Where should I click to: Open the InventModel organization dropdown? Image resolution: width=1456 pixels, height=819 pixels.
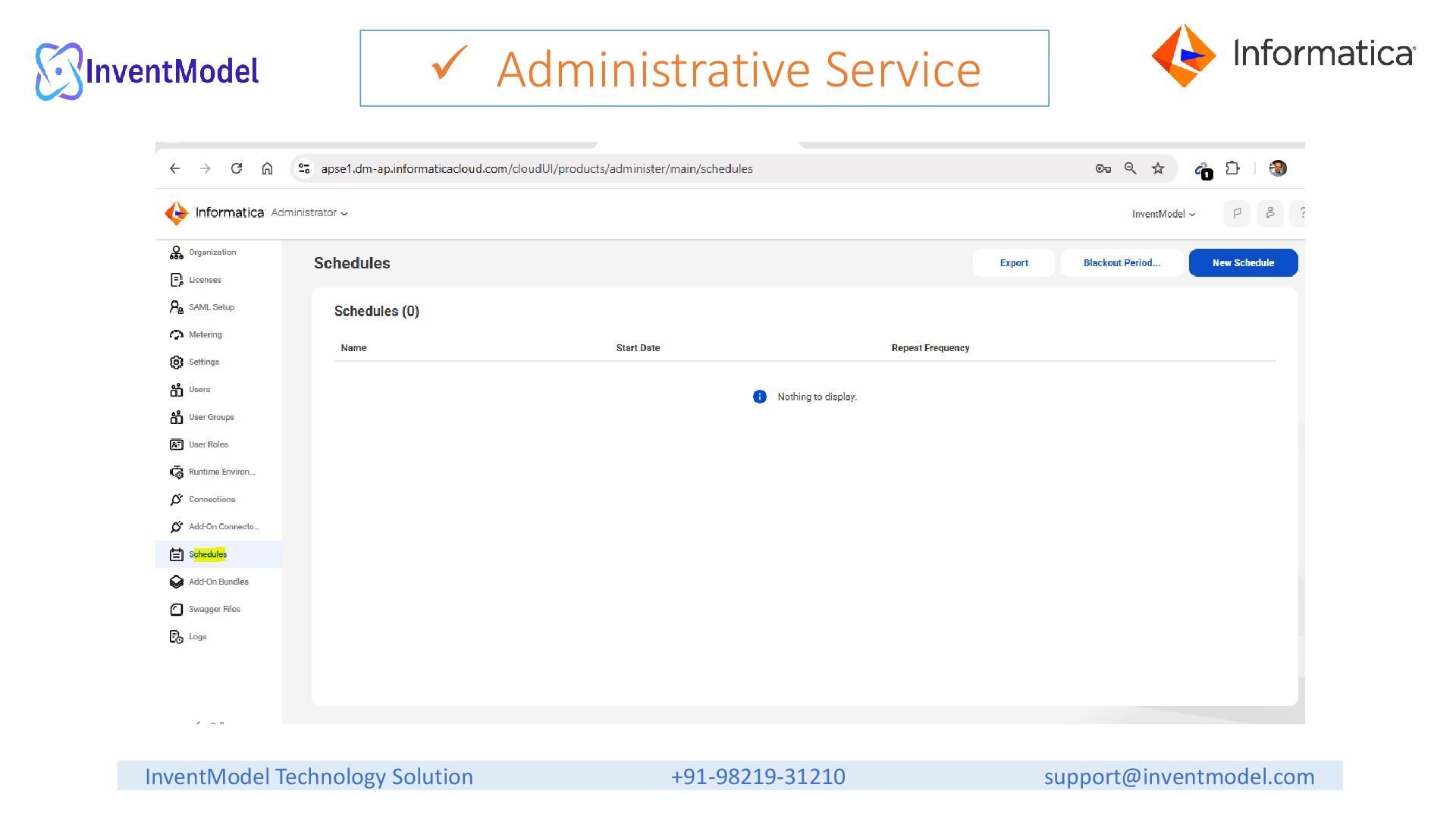(x=1163, y=214)
